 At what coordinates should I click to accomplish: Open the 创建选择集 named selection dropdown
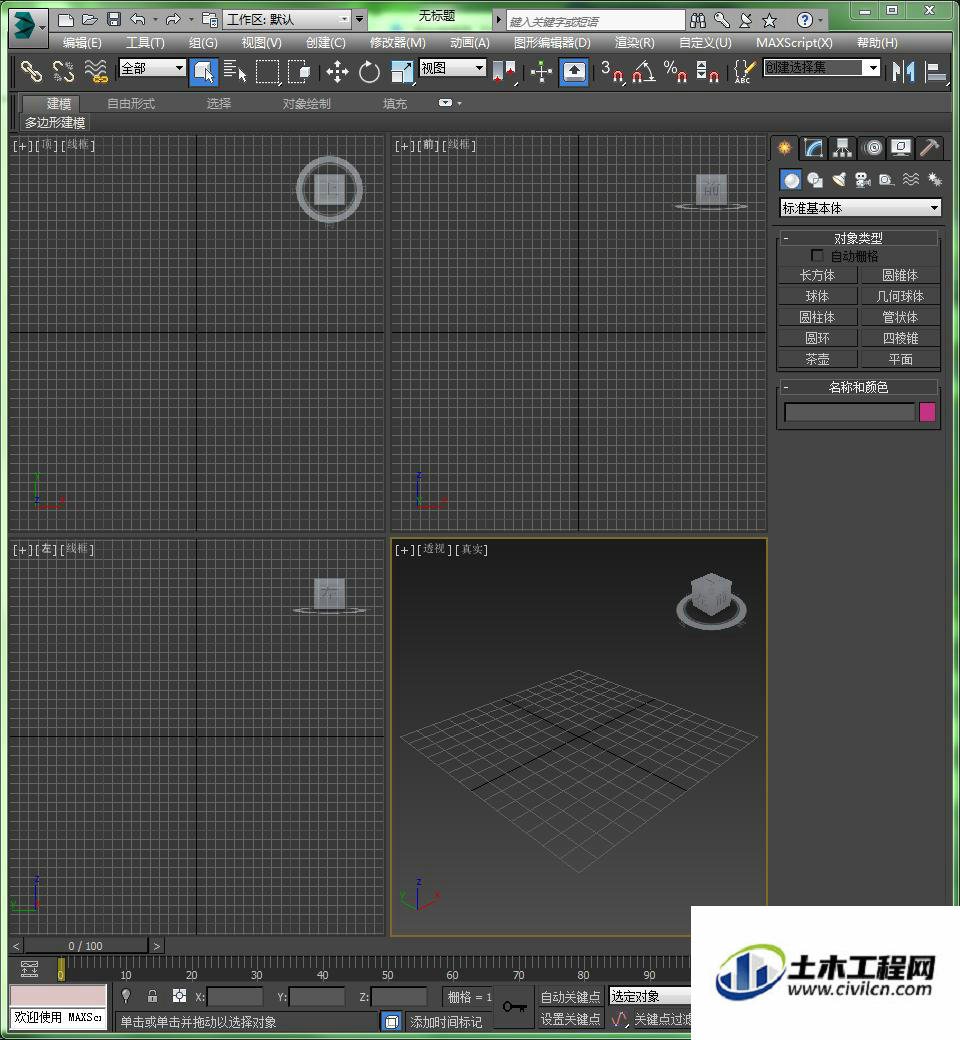click(x=821, y=68)
